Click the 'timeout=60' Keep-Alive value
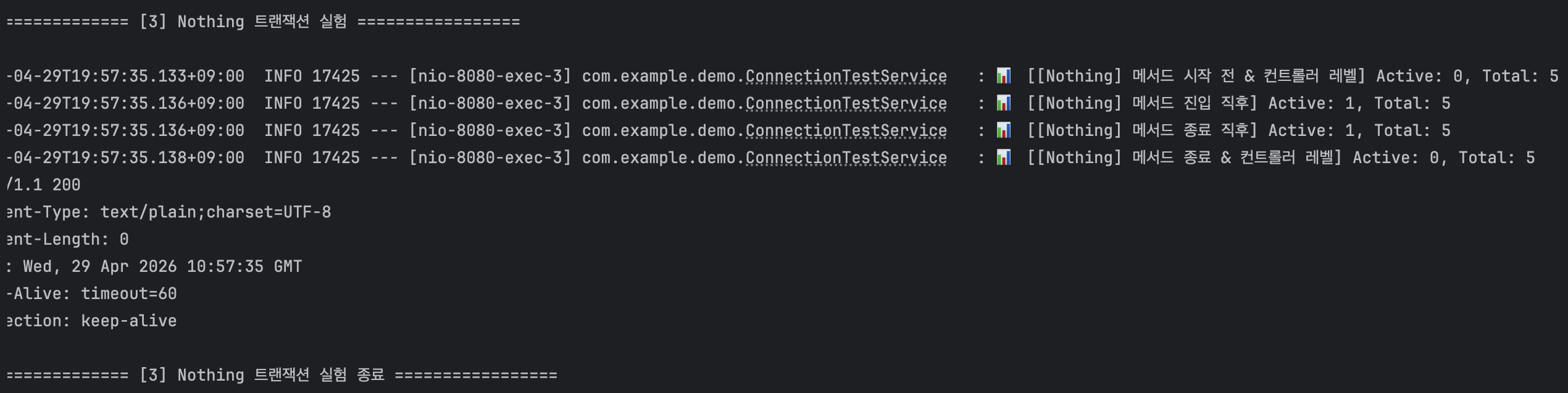The height and width of the screenshot is (393, 1568). point(129,294)
